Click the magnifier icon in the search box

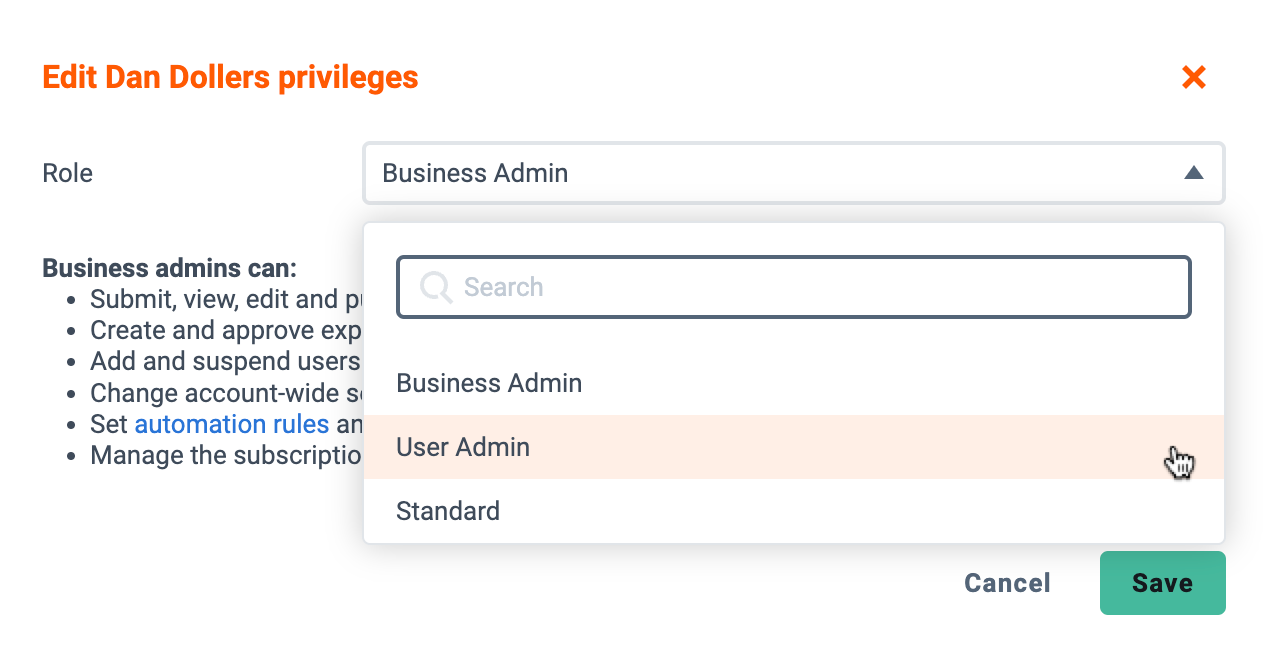tap(436, 287)
